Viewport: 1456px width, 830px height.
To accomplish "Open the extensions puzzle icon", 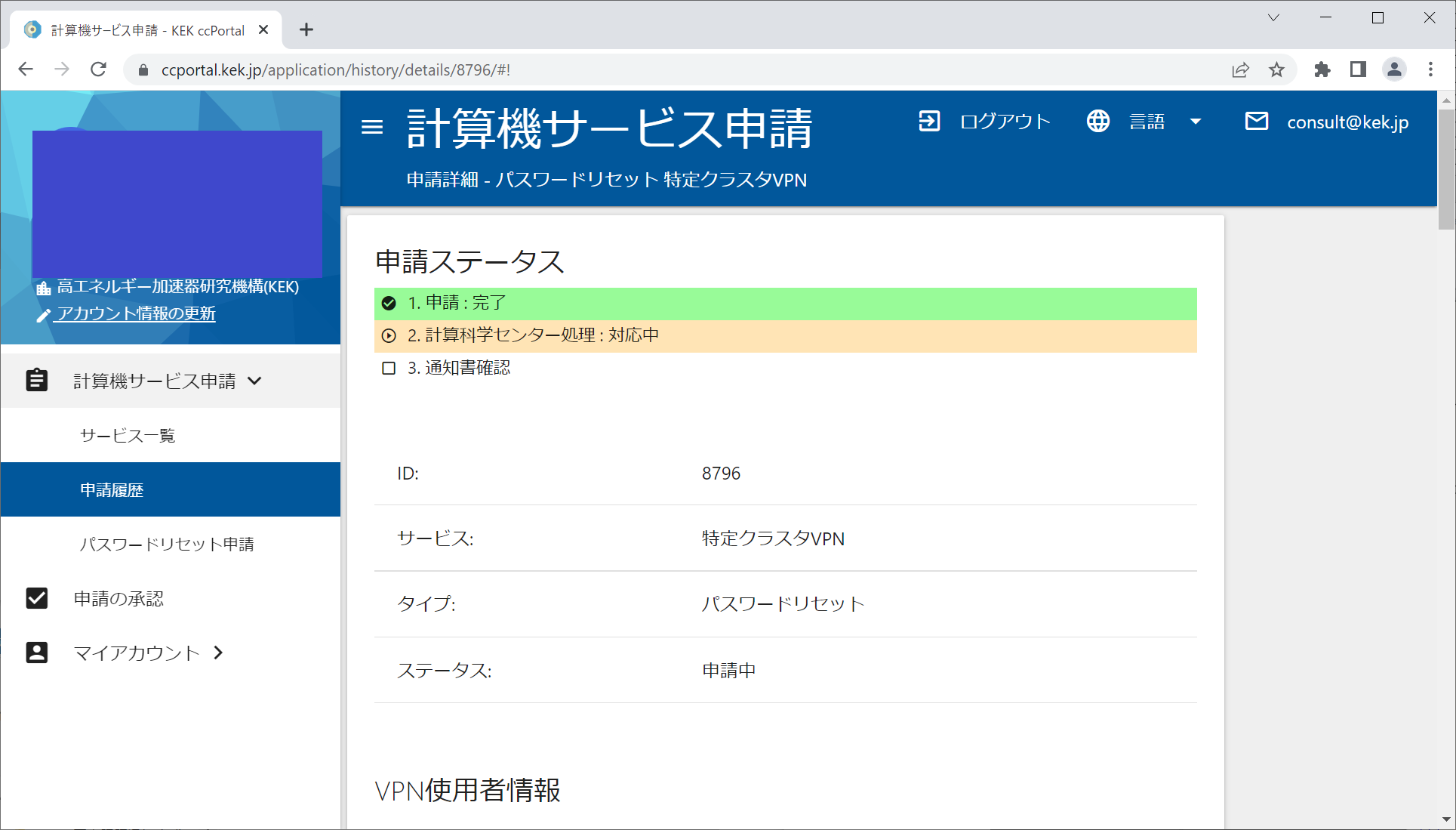I will pyautogui.click(x=1322, y=69).
